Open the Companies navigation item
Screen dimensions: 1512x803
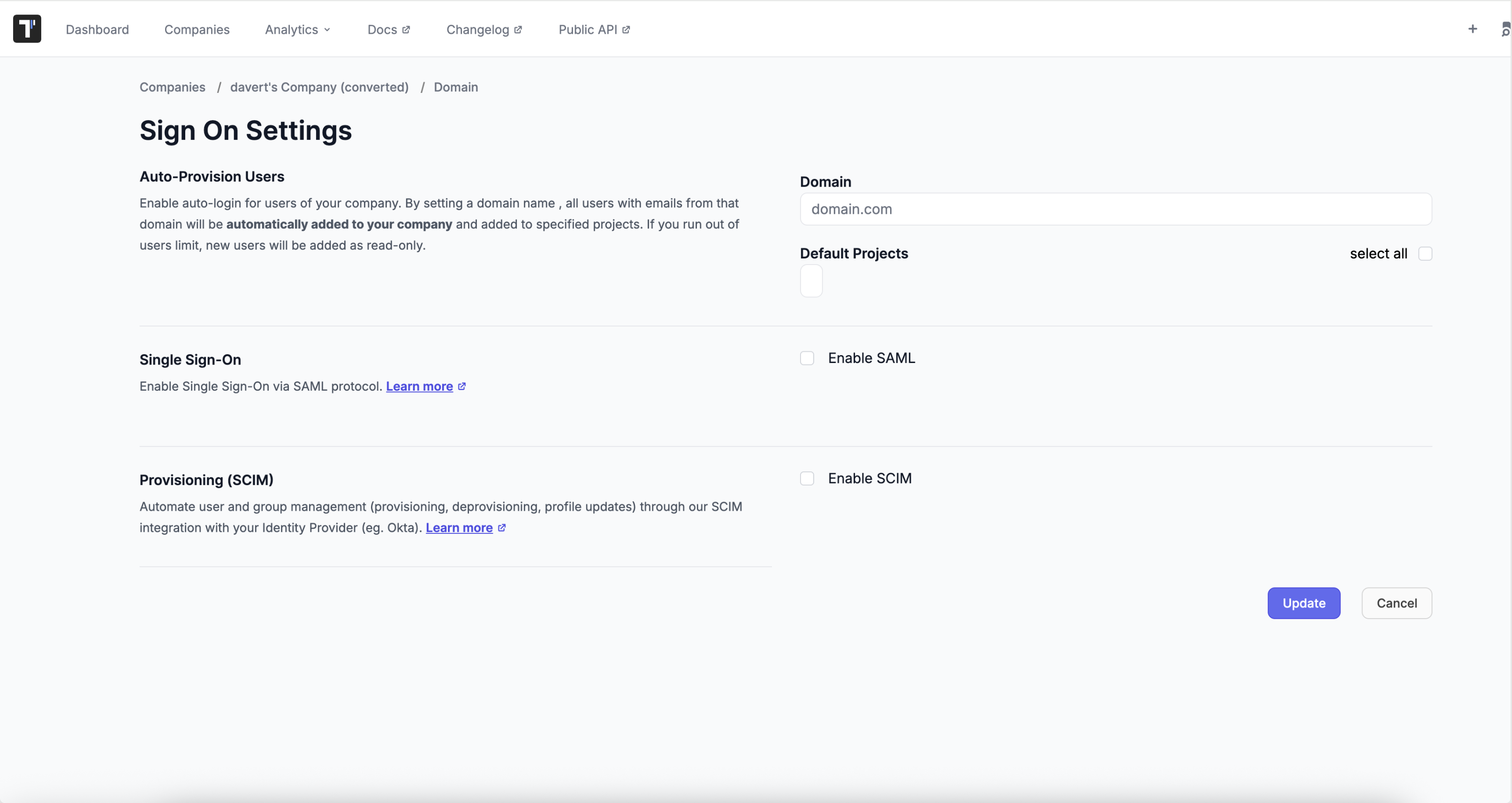(197, 30)
